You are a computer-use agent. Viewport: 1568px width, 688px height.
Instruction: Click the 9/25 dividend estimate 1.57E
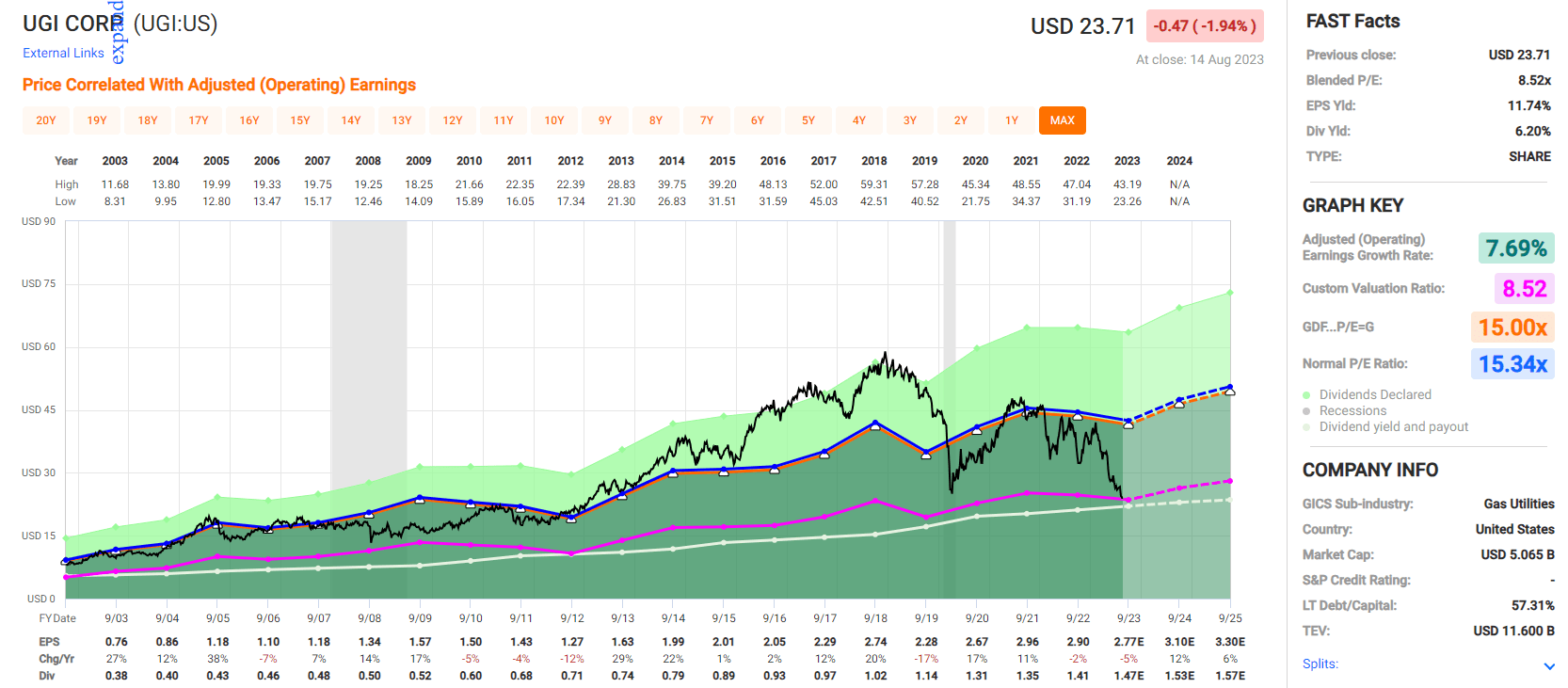(1230, 676)
